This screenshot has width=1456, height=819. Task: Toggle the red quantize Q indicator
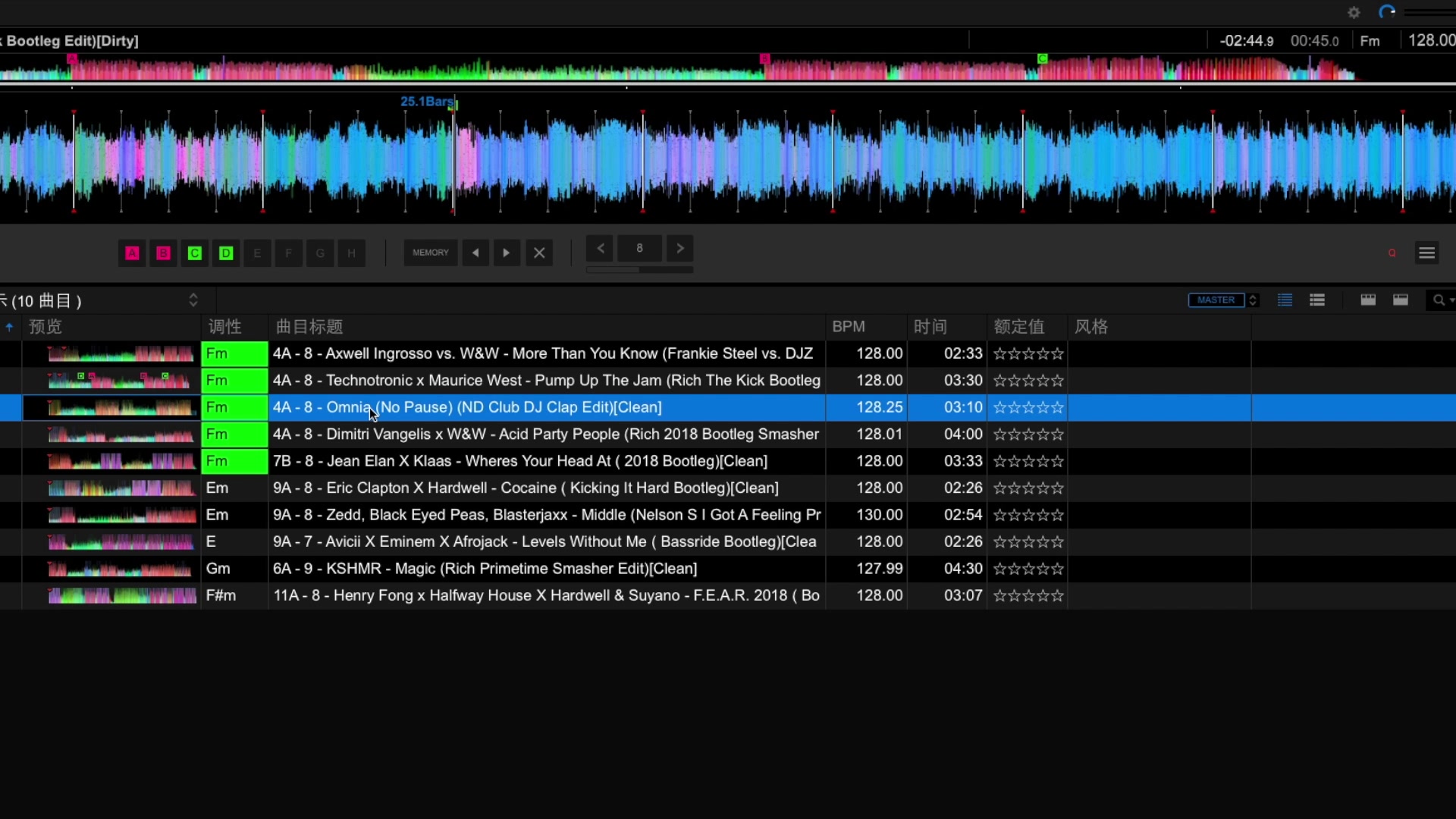click(1392, 253)
